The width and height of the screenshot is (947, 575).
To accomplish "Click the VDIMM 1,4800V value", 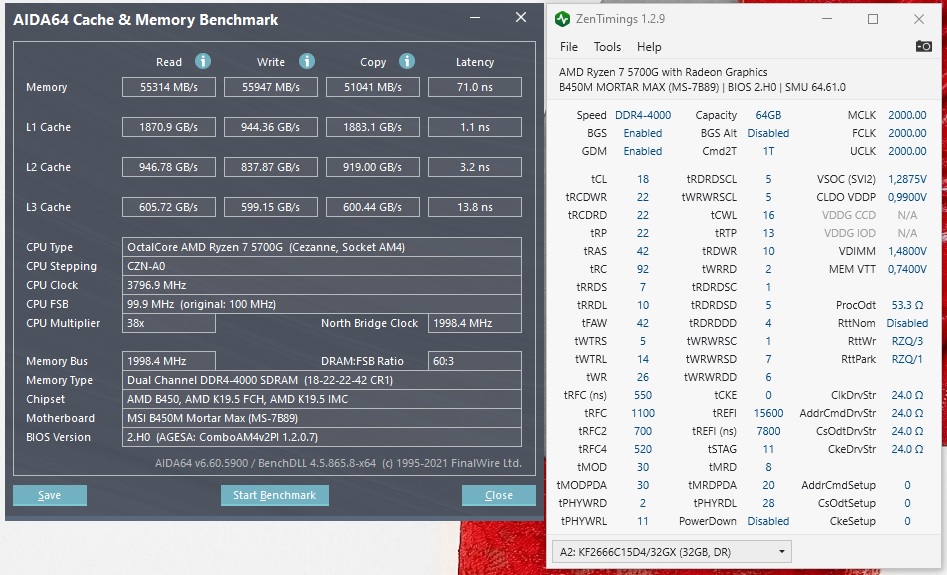I will [x=907, y=251].
